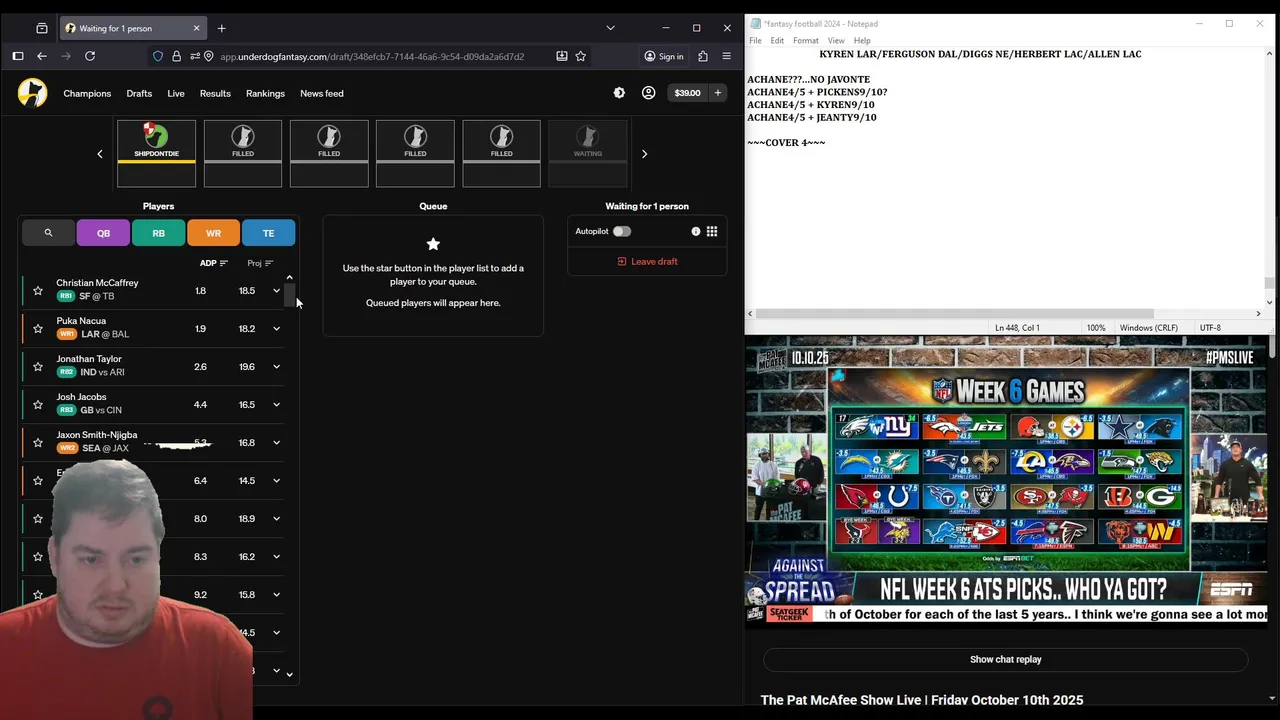Toggle dark mode theme icon
Viewport: 1280px width, 720px height.
click(x=619, y=93)
